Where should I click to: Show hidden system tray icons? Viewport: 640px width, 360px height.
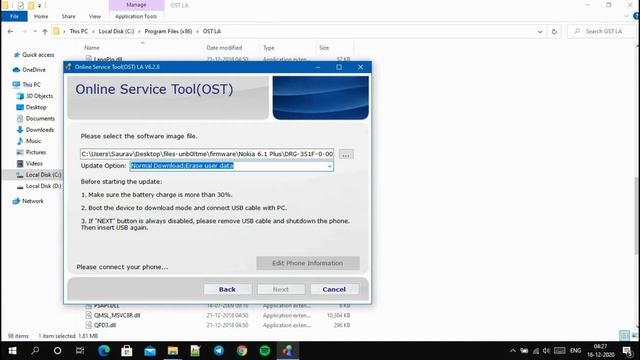point(513,351)
